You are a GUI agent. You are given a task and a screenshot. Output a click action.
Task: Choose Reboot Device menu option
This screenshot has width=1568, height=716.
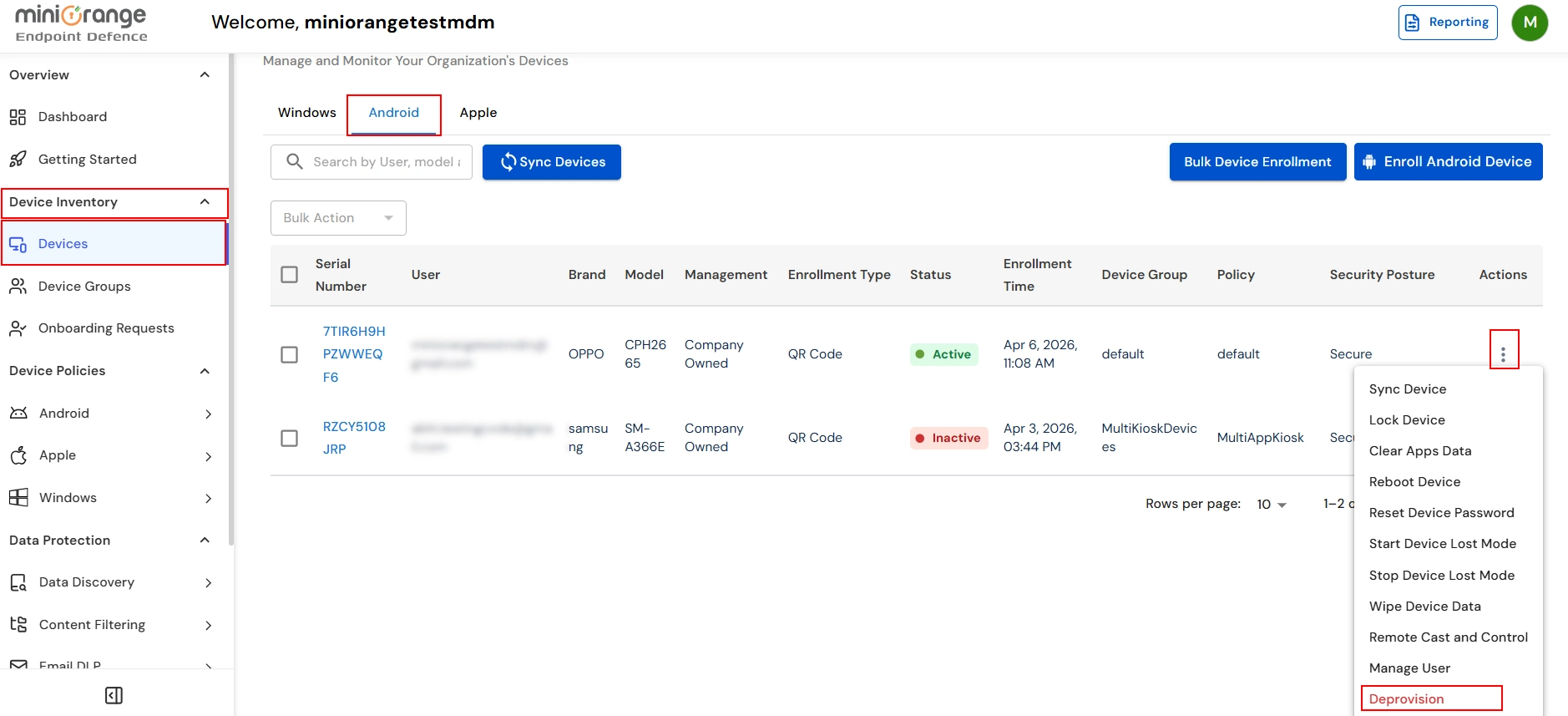tap(1448, 482)
